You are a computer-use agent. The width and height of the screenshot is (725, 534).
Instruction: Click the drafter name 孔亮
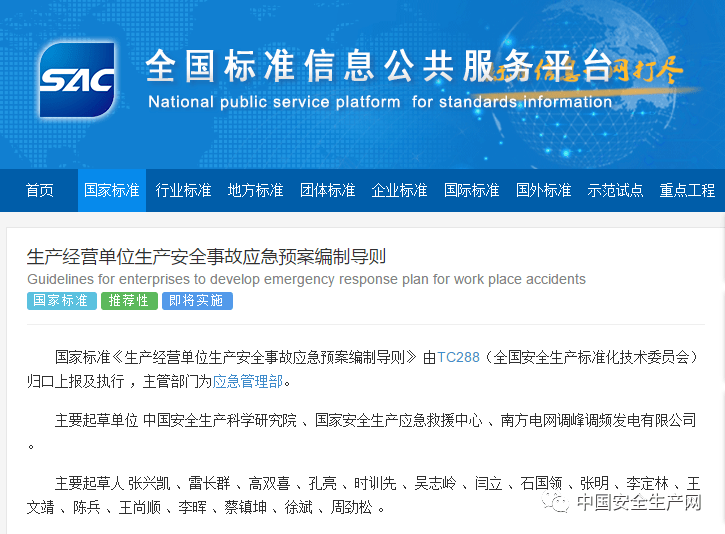tap(323, 484)
